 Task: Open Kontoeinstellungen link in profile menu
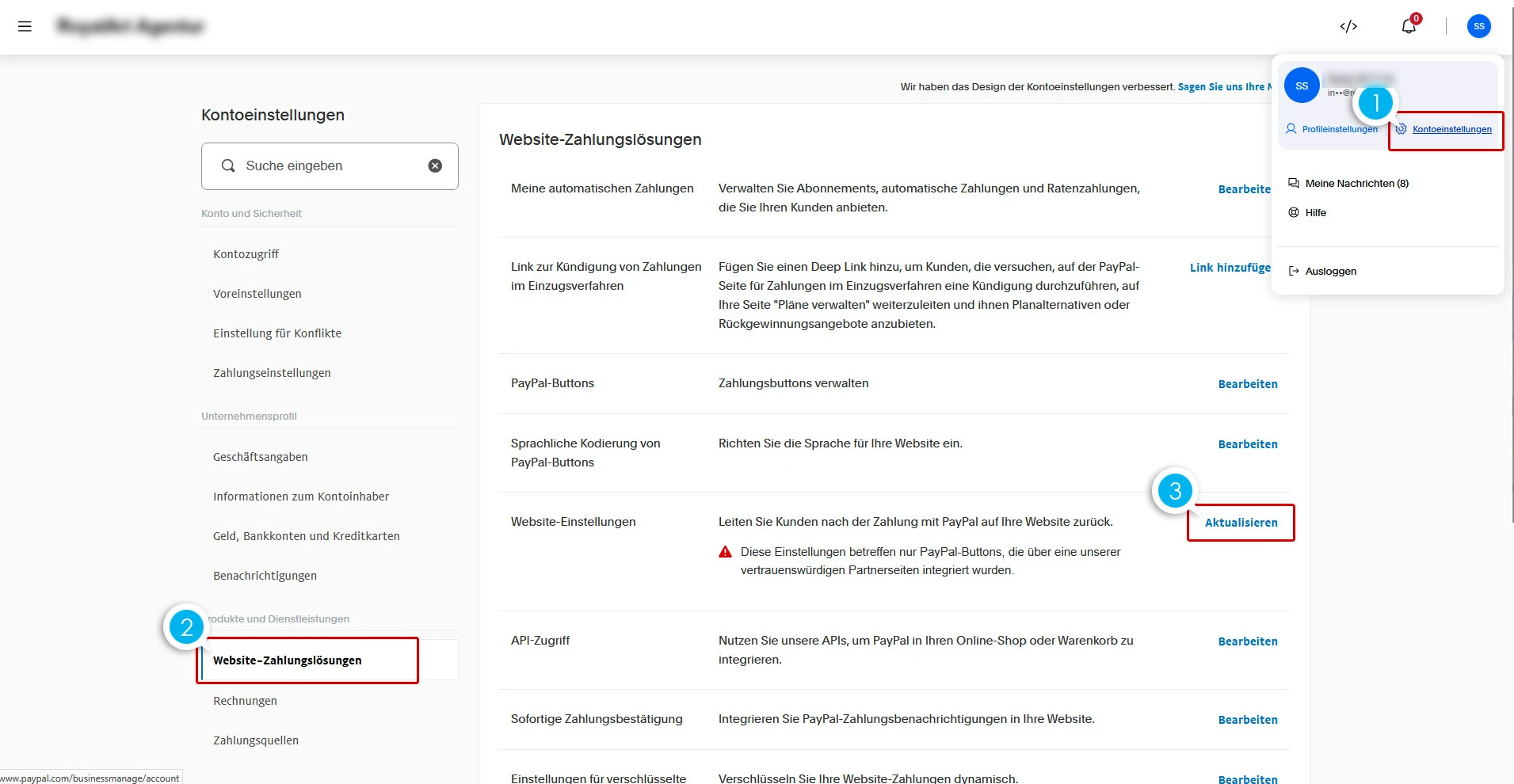(x=1451, y=129)
